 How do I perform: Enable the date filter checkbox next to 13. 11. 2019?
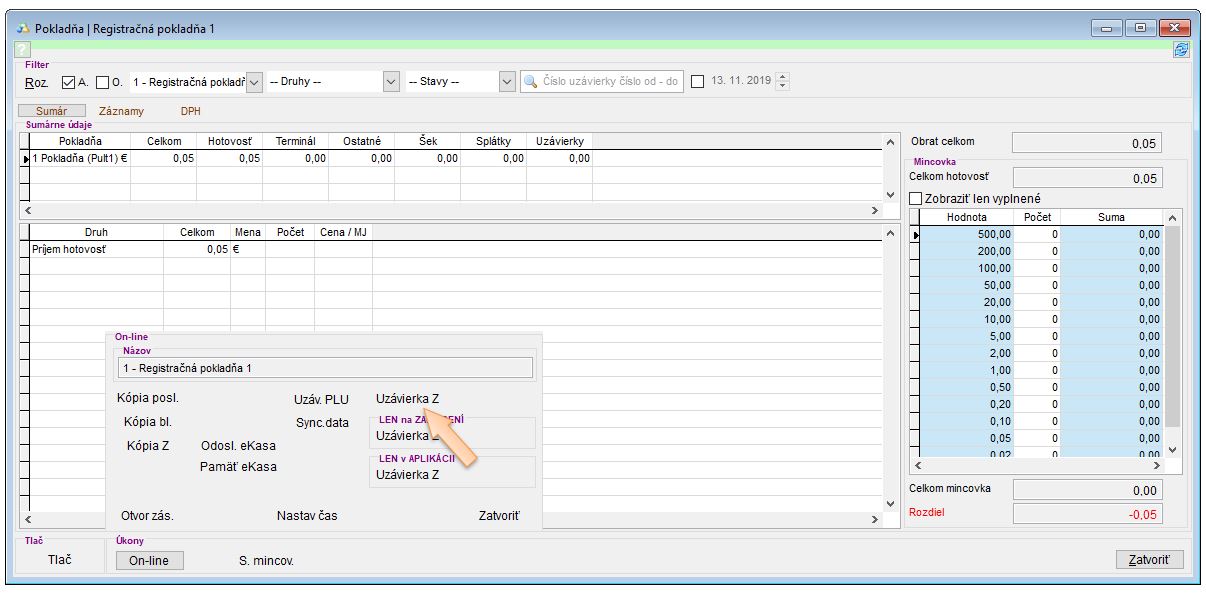698,82
